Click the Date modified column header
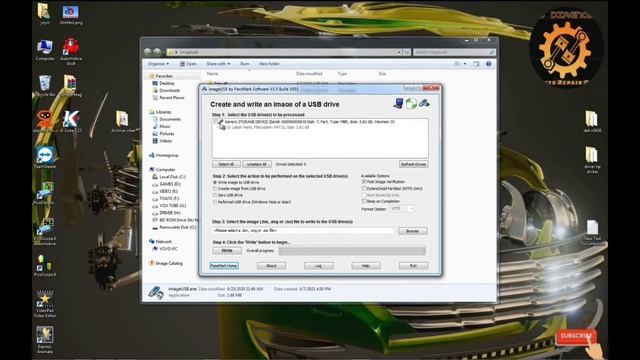 309,74
